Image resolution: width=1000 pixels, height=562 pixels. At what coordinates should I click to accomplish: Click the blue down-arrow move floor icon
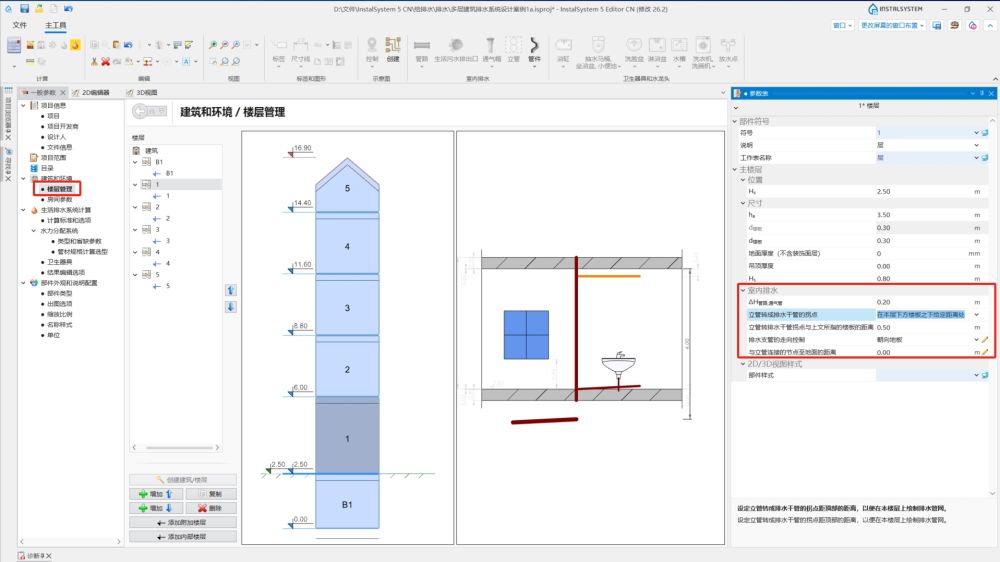tap(231, 307)
